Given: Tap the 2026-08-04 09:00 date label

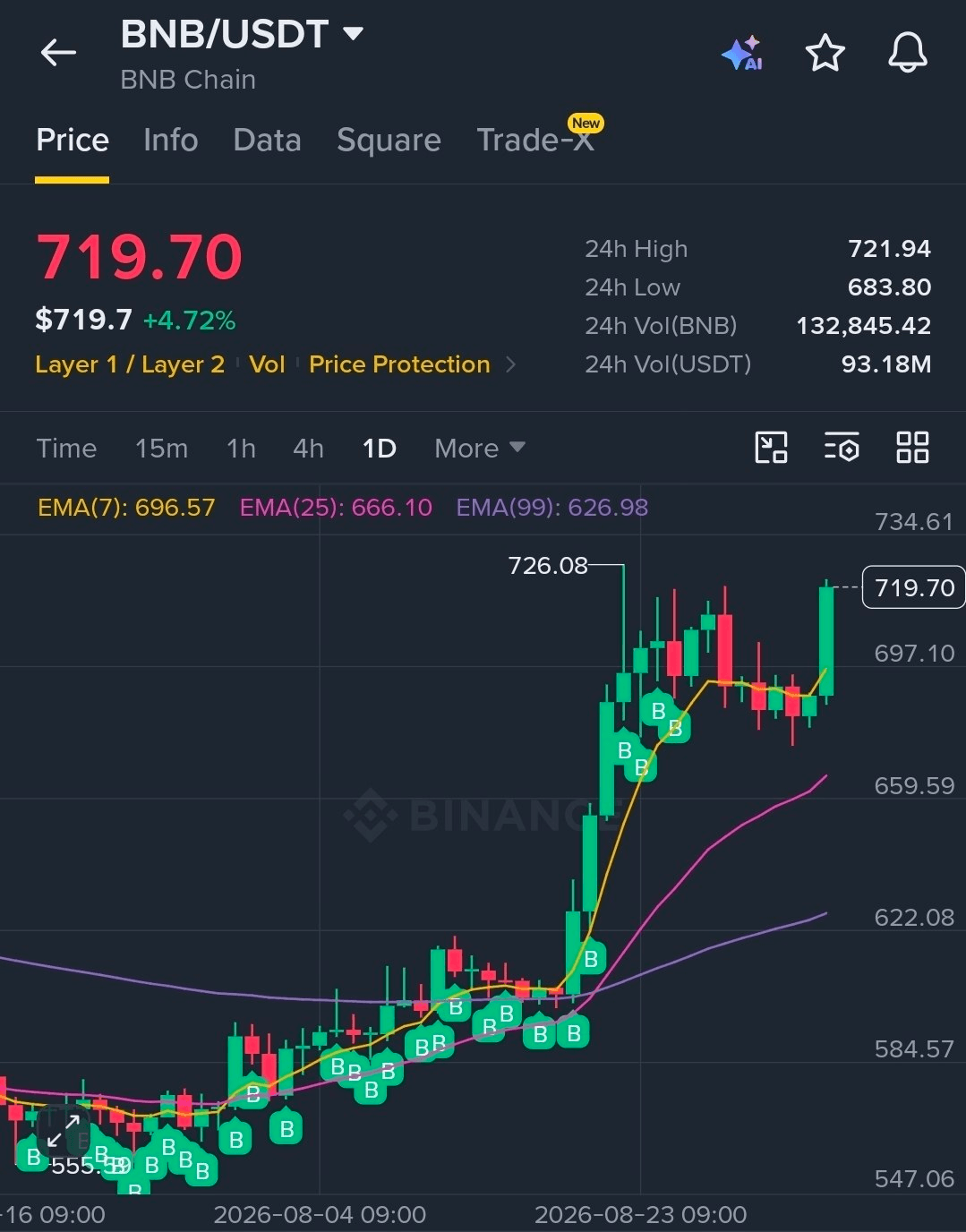Looking at the screenshot, I should 320,1215.
